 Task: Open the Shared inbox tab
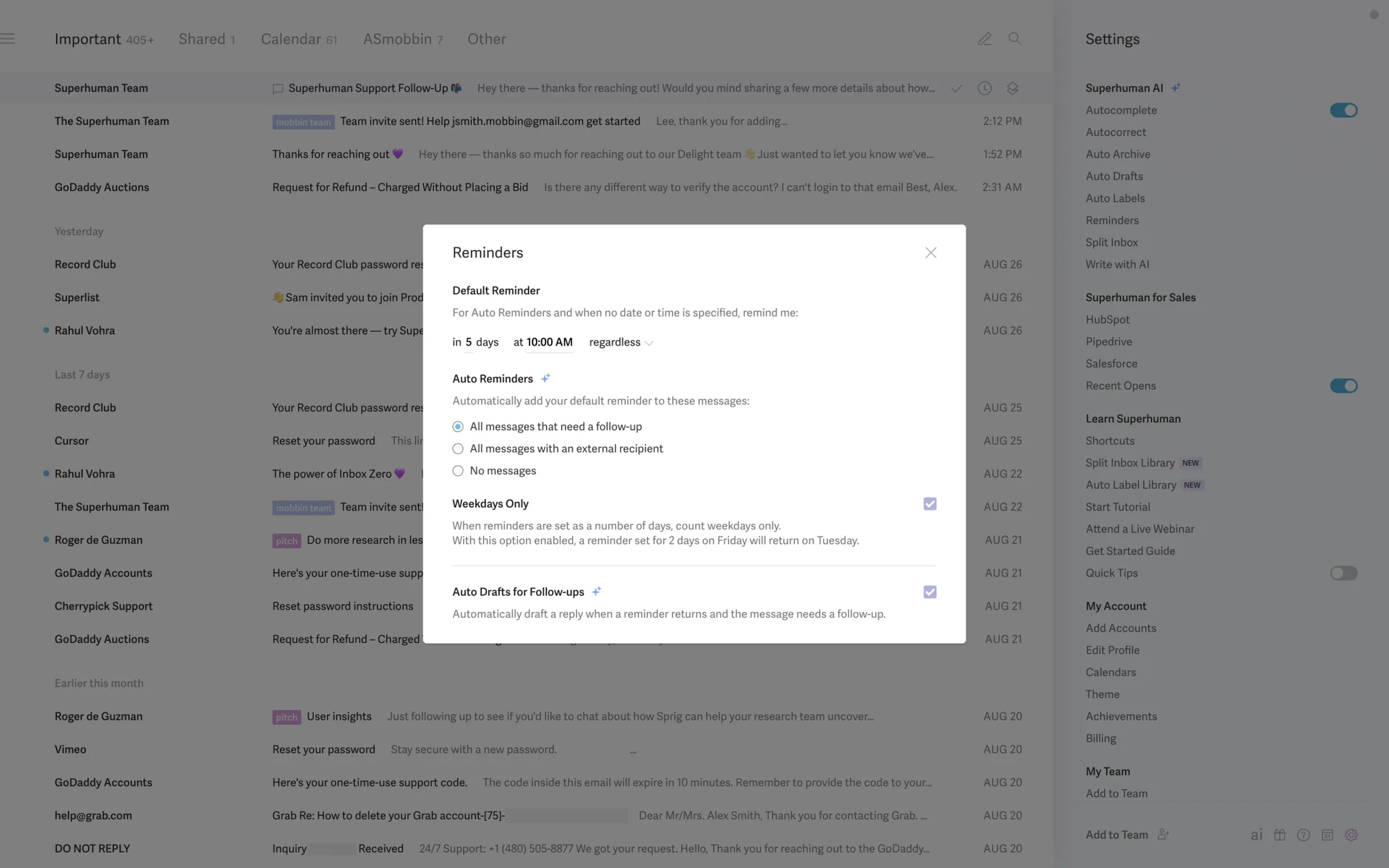pyautogui.click(x=202, y=39)
